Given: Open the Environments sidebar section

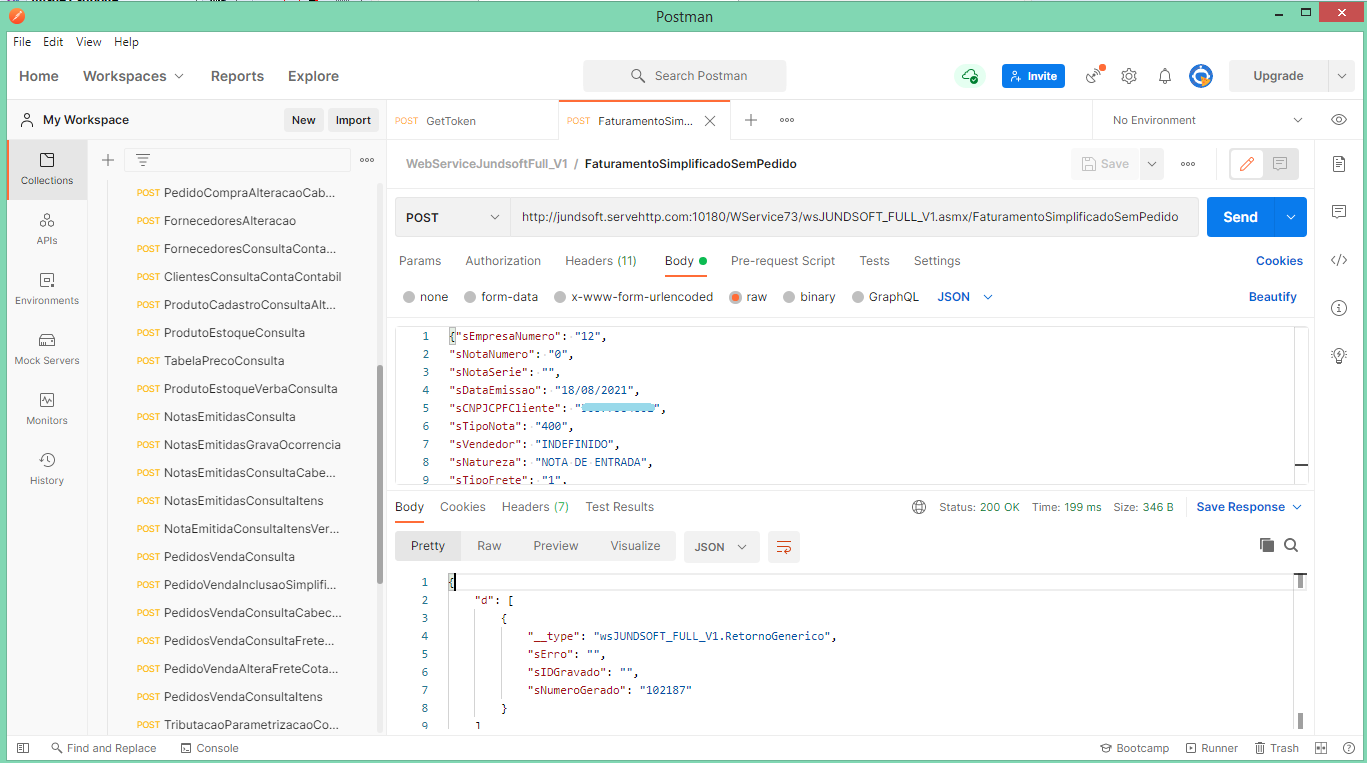Looking at the screenshot, I should pos(46,288).
